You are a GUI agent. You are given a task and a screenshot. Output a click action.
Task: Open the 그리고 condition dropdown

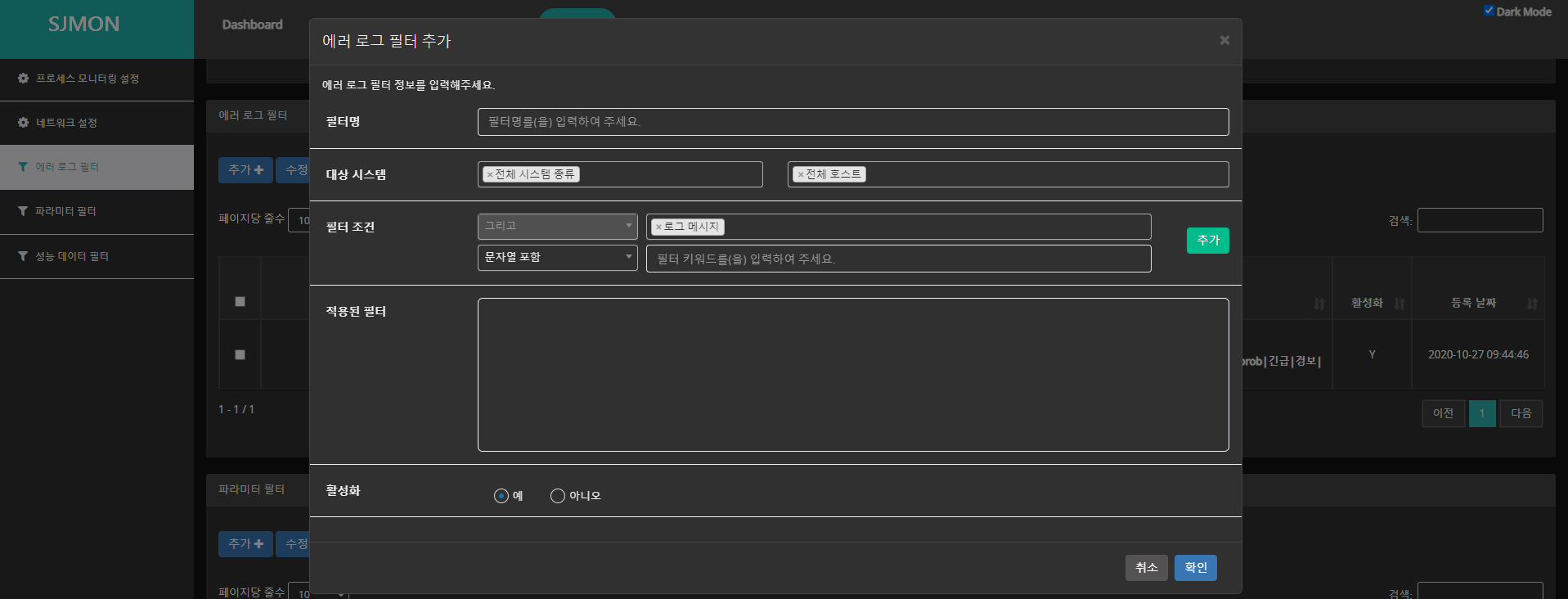(x=557, y=226)
